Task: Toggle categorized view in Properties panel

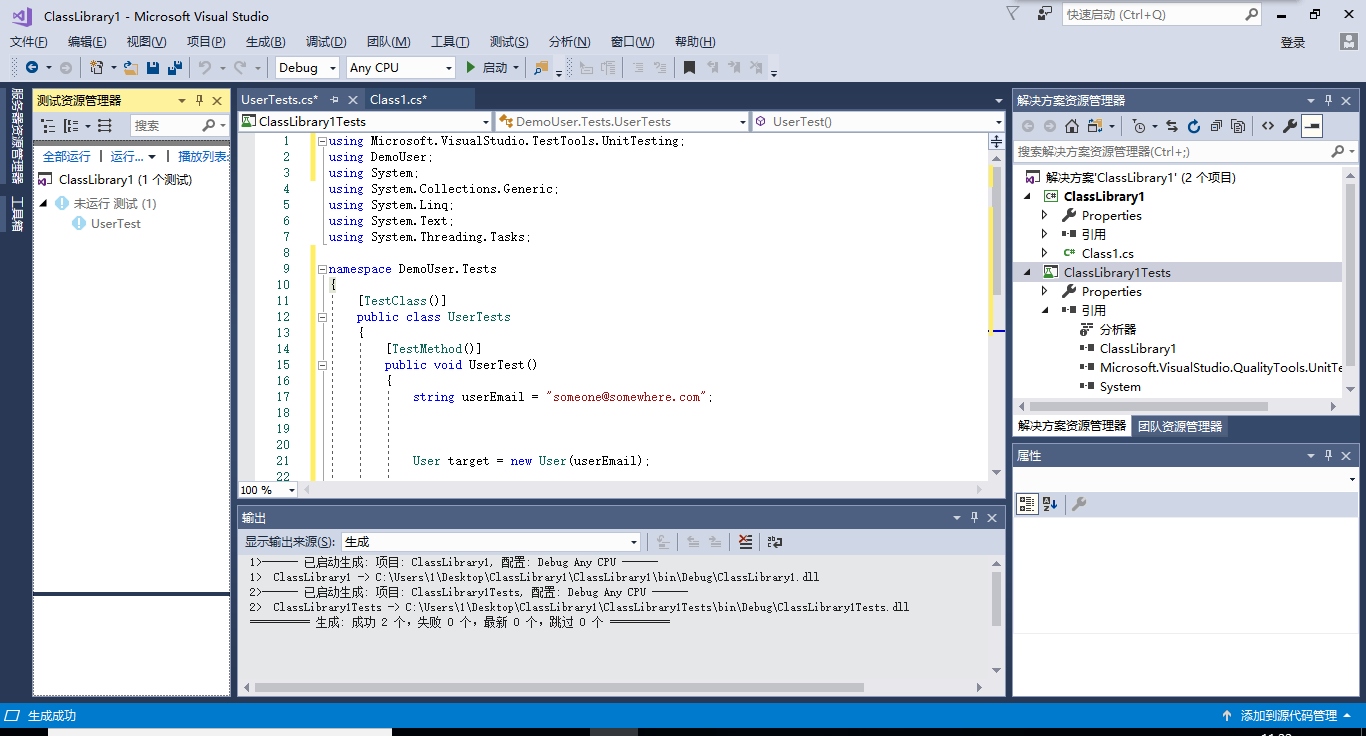Action: point(1027,504)
